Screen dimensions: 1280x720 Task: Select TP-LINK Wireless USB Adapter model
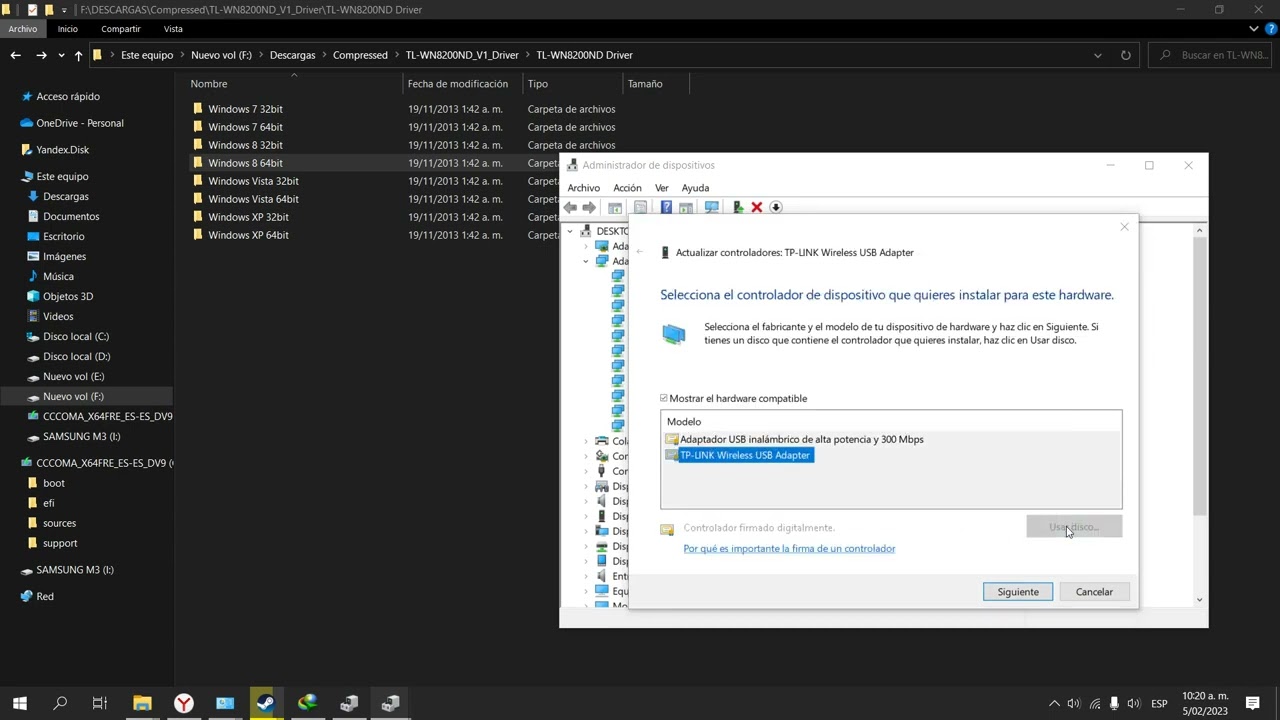click(x=745, y=455)
